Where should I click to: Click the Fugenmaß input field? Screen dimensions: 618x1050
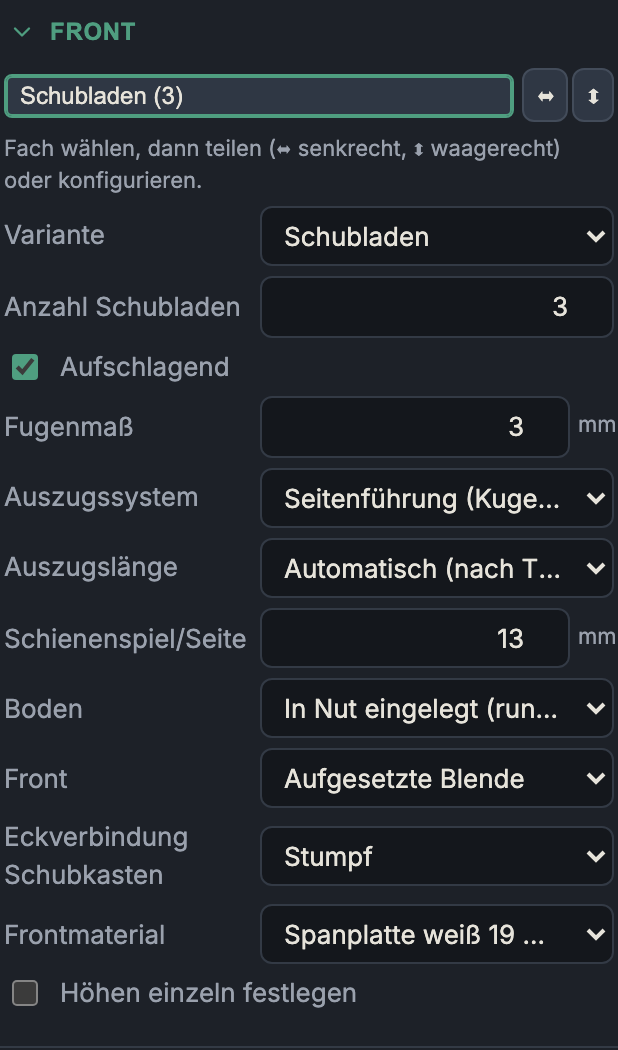(414, 427)
